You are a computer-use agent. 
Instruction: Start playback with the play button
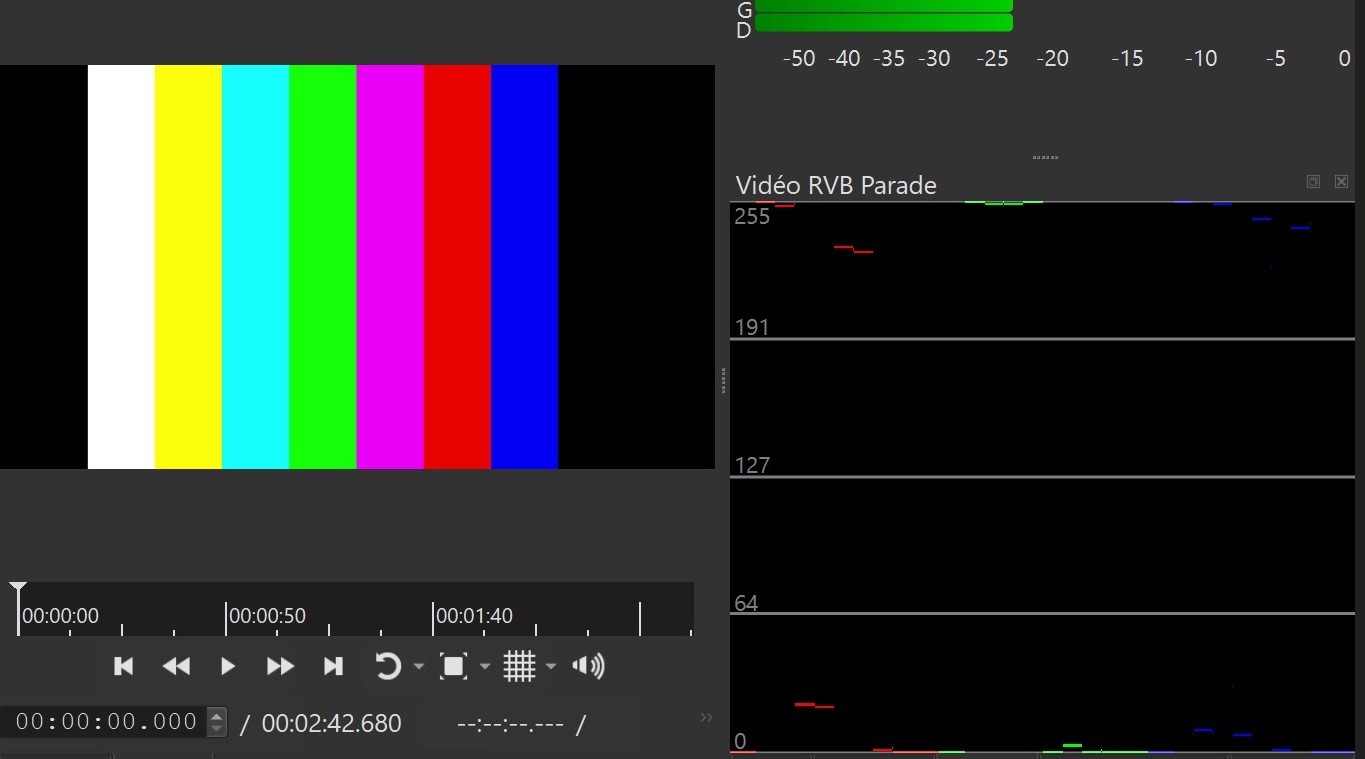(228, 667)
